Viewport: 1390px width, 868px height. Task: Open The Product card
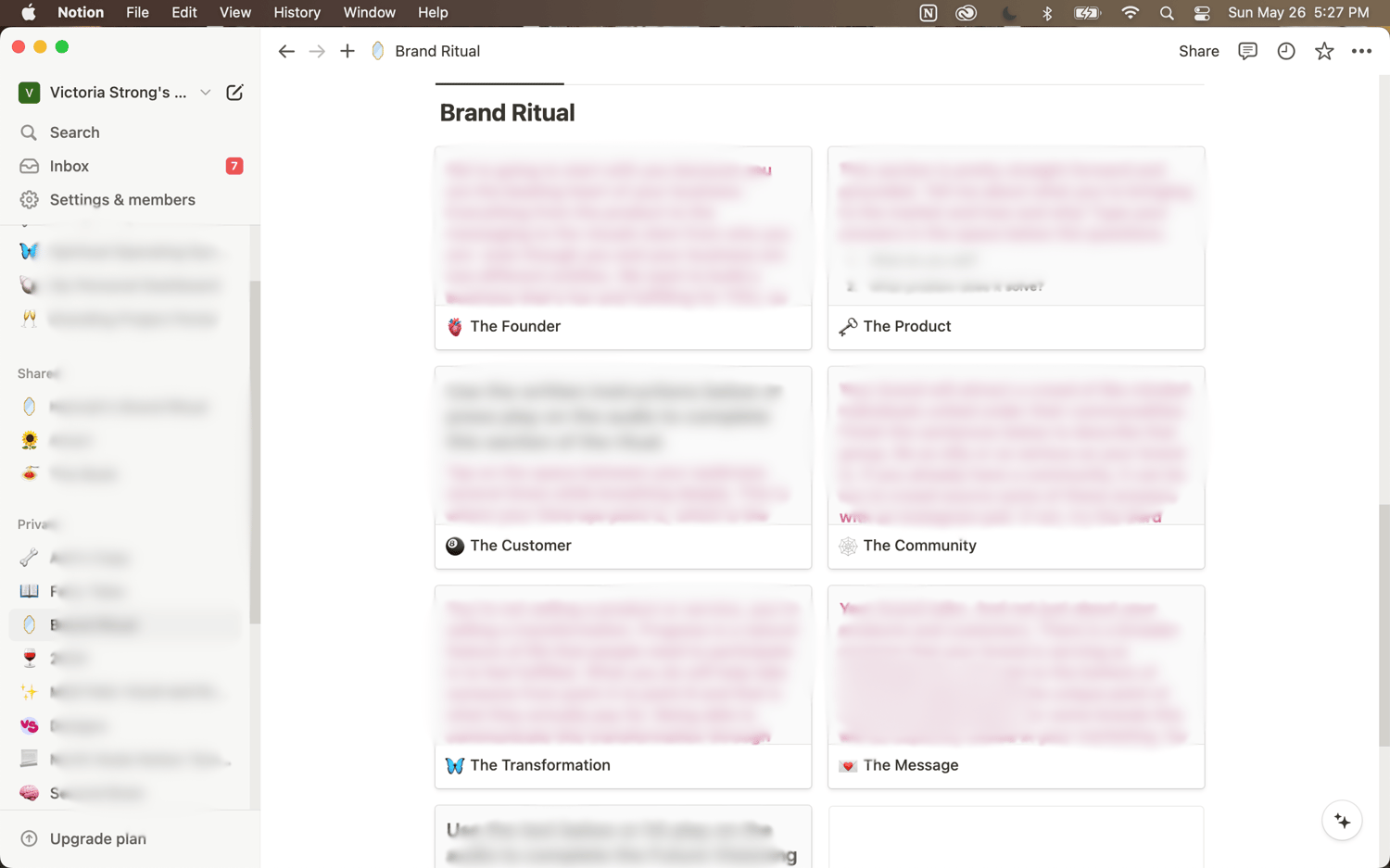1016,248
